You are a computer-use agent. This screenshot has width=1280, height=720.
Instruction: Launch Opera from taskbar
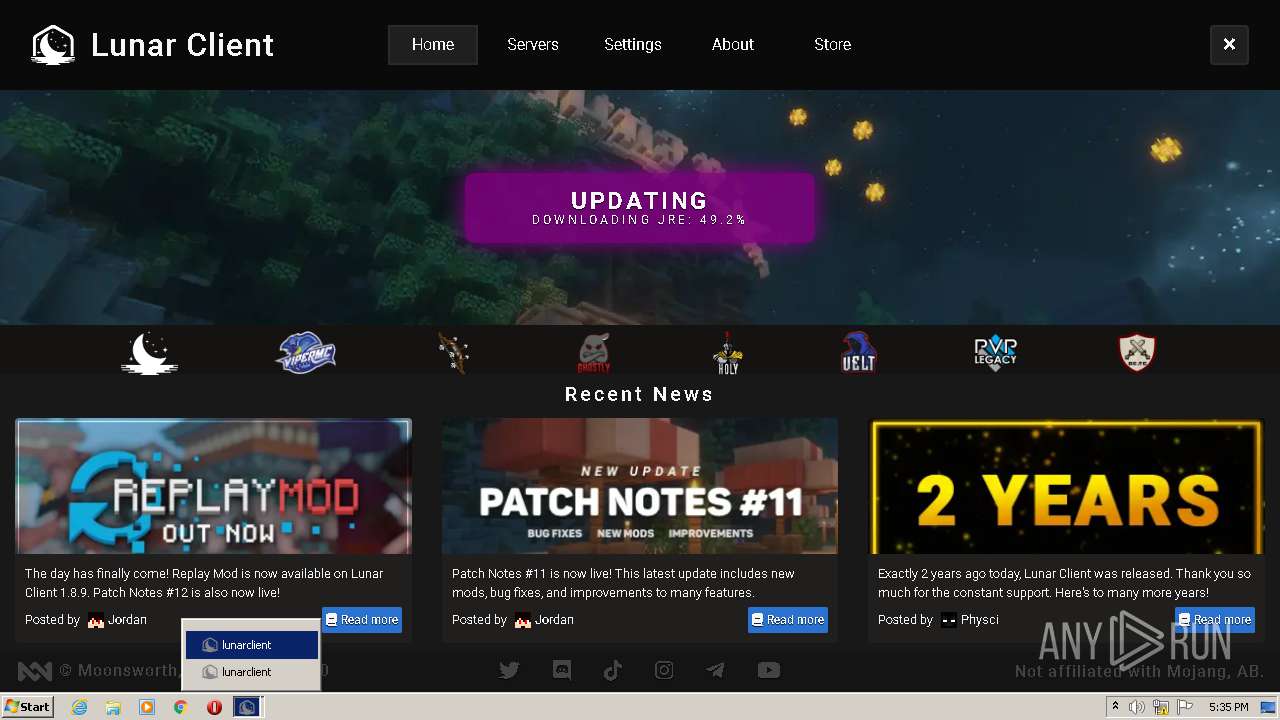coord(214,707)
